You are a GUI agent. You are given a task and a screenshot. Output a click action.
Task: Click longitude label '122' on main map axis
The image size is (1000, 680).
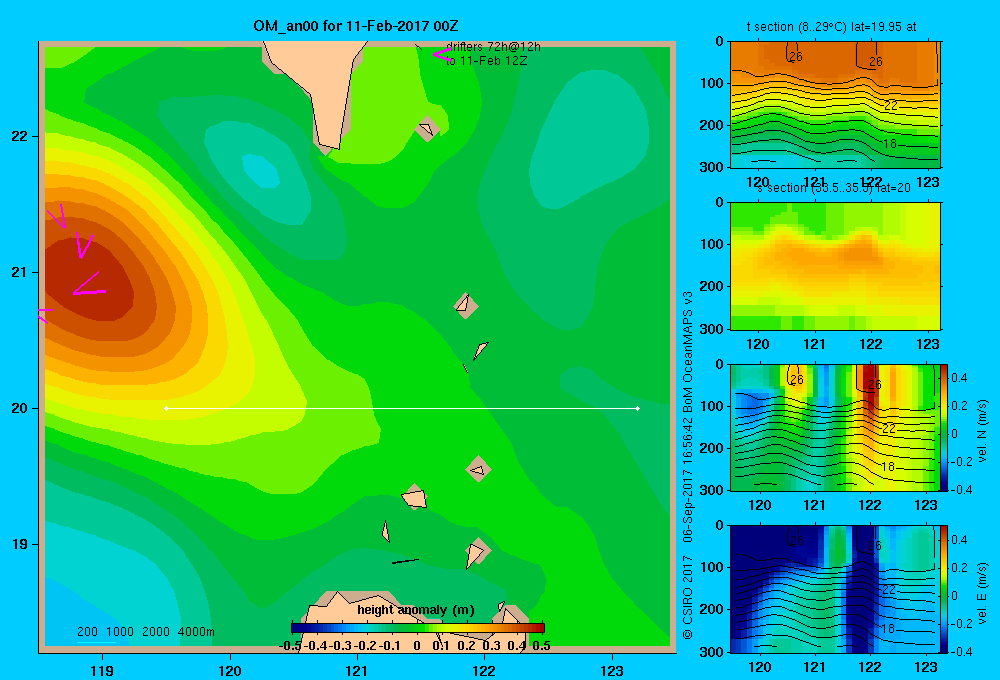click(x=484, y=670)
